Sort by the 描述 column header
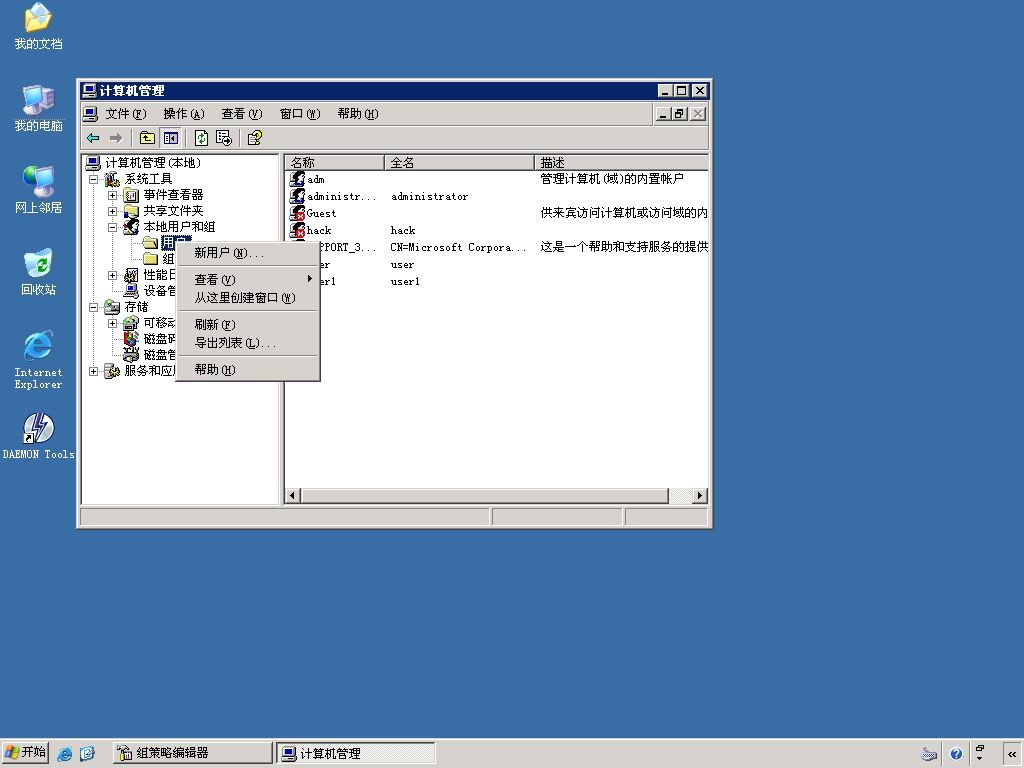 click(x=621, y=162)
